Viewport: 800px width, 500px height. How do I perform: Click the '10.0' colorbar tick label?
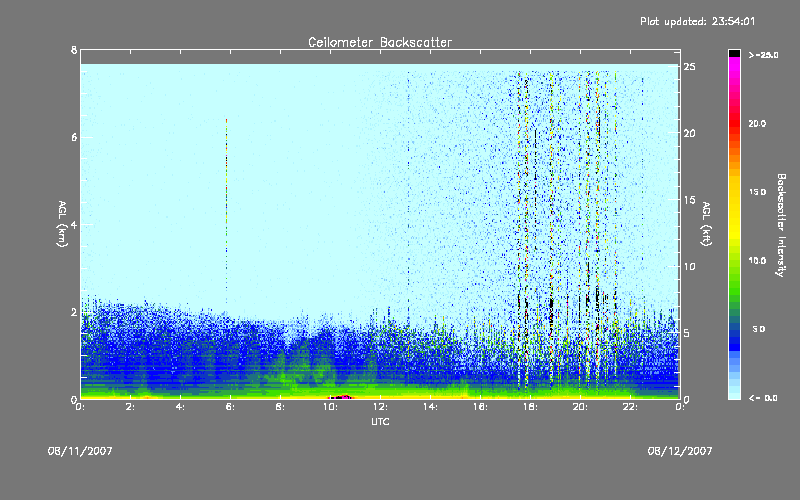click(x=757, y=261)
